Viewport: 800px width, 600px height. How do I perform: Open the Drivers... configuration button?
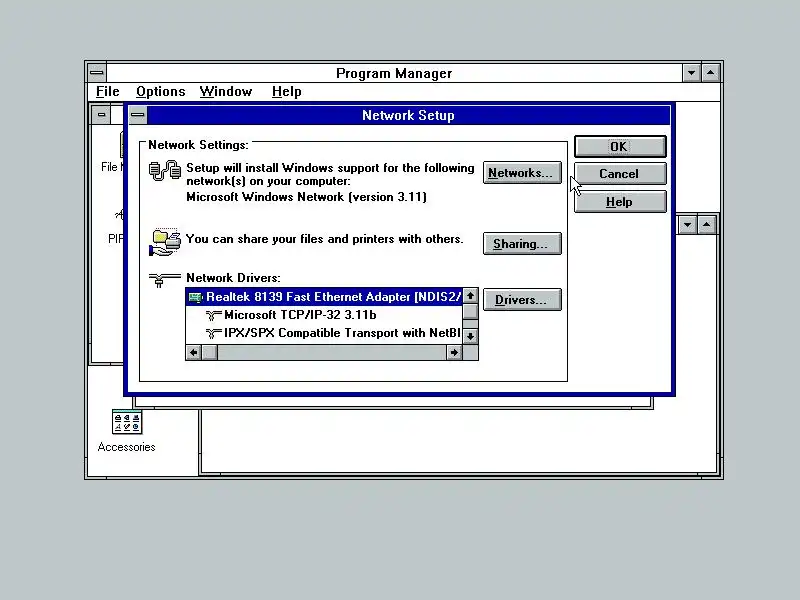(x=522, y=300)
